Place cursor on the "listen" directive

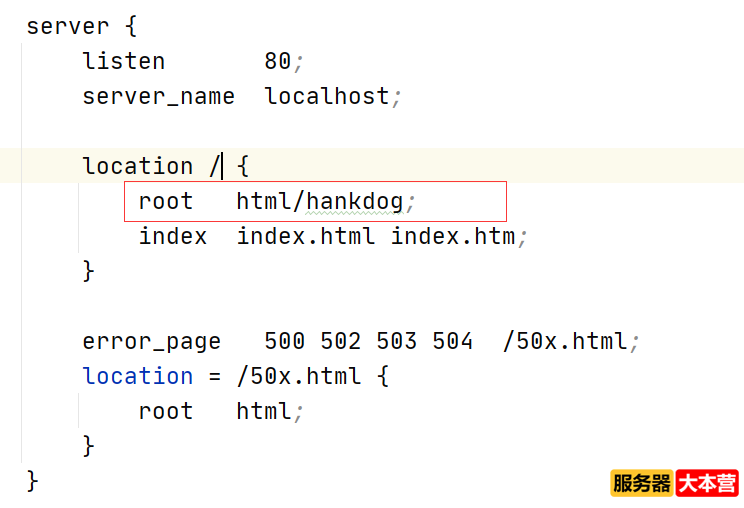123,61
